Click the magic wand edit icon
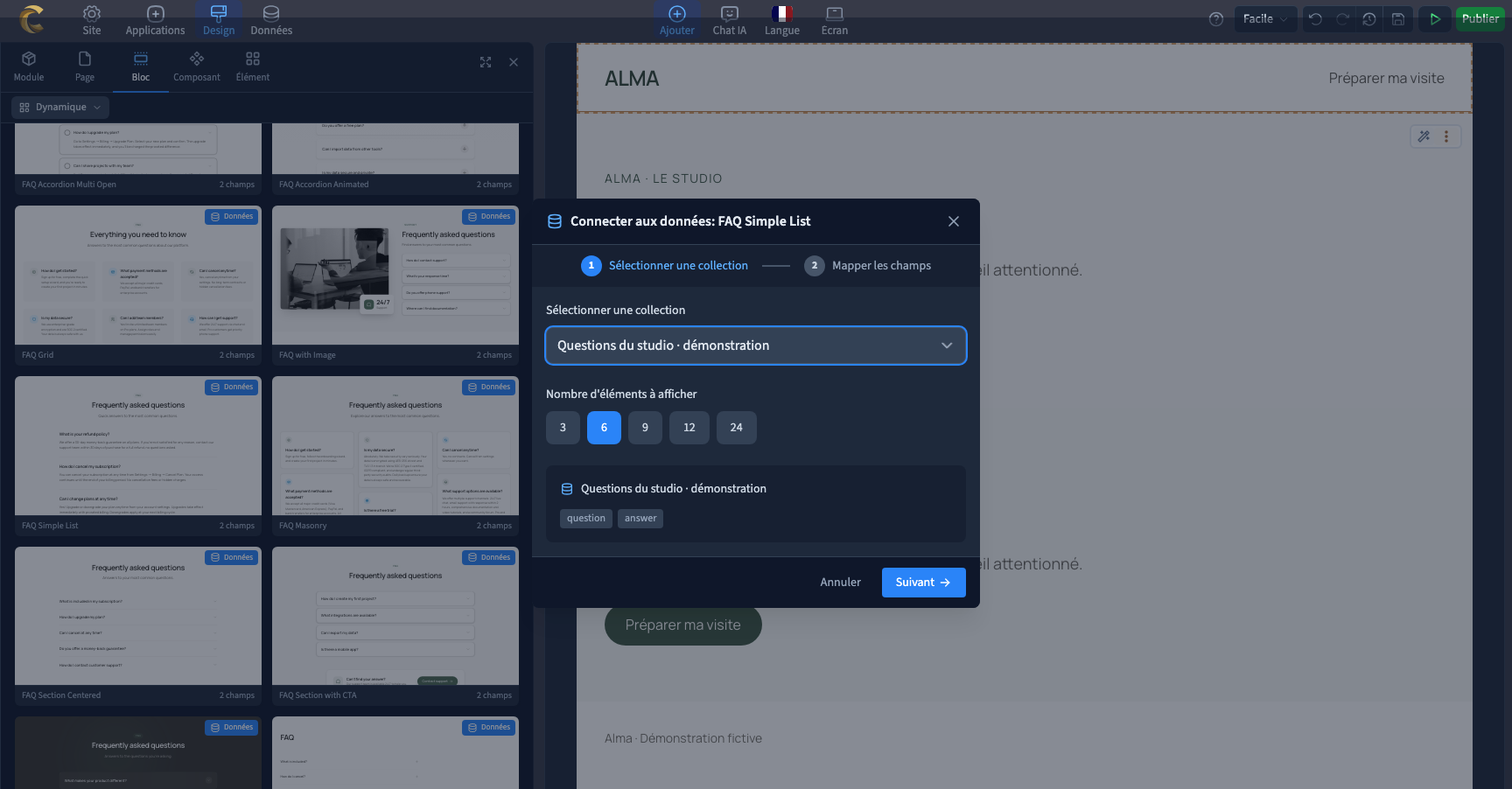The width and height of the screenshot is (1512, 789). point(1424,136)
